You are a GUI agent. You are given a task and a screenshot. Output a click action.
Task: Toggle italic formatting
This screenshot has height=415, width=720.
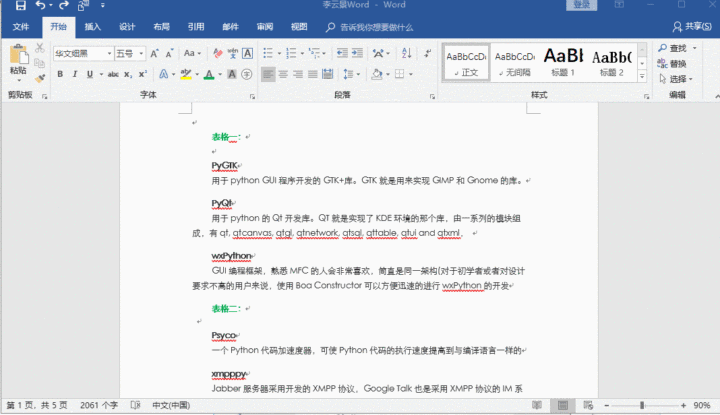(x=75, y=74)
